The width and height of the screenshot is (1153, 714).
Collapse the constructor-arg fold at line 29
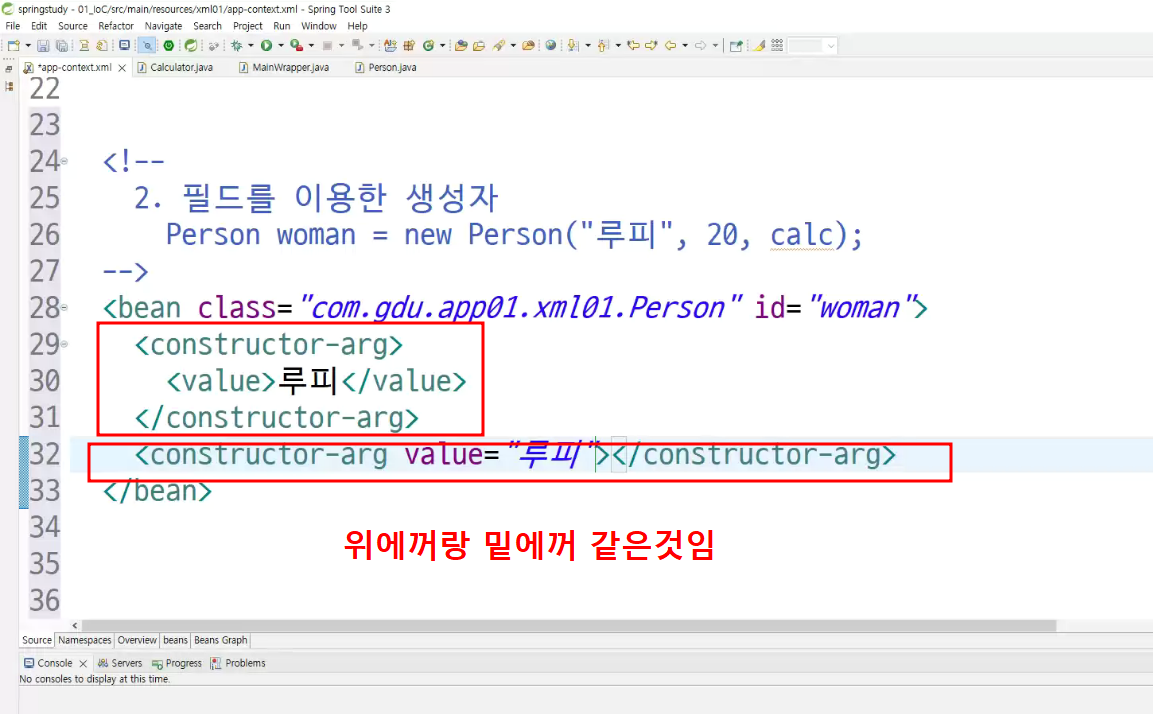point(64,344)
